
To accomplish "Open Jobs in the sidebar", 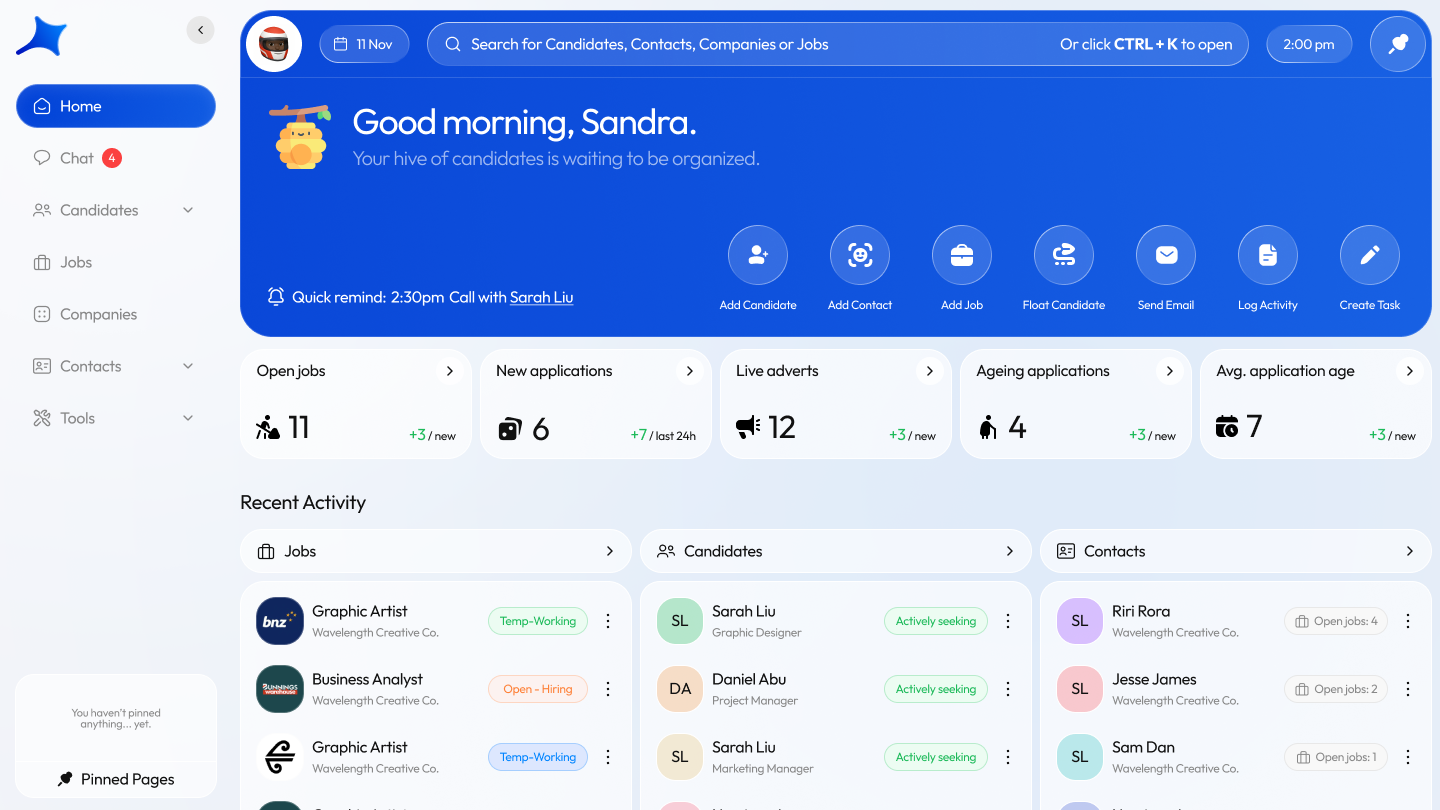I will click(116, 262).
